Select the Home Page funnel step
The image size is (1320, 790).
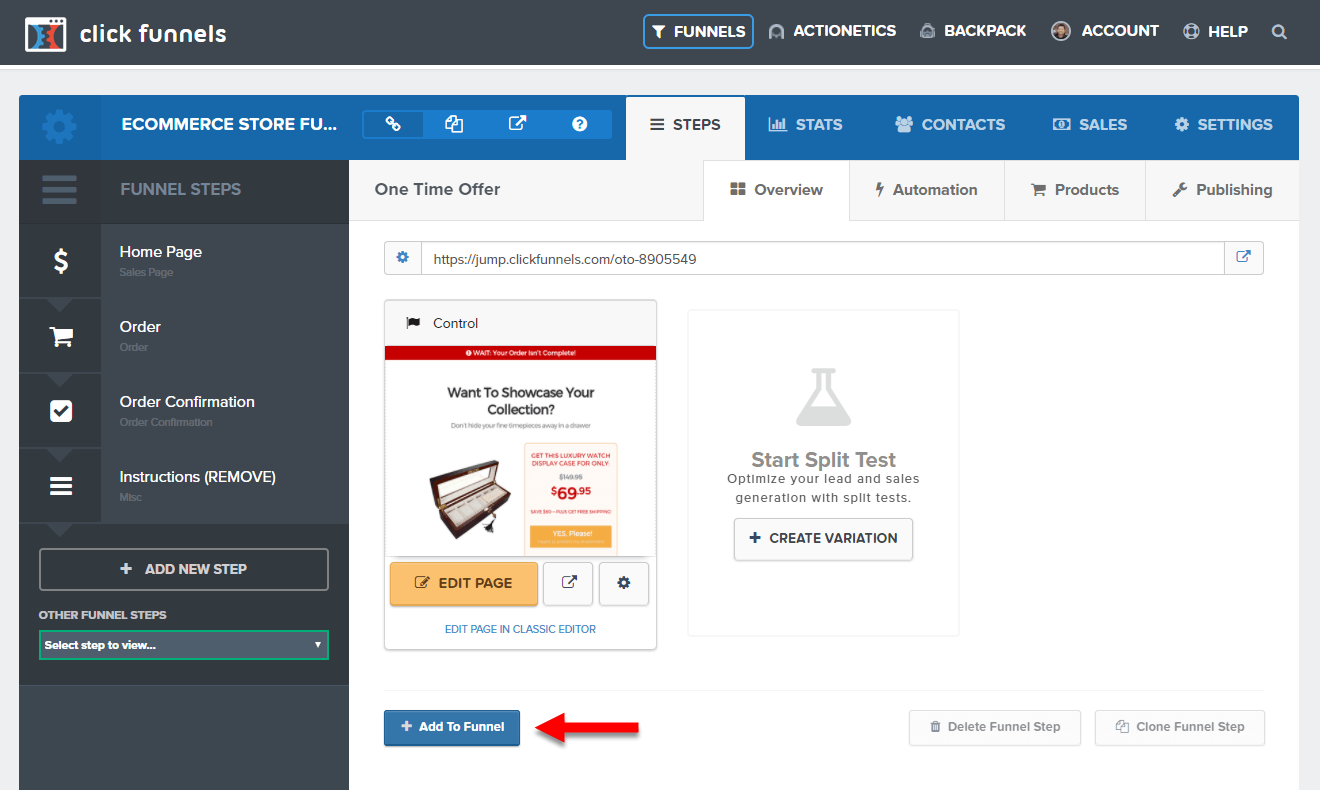[x=184, y=260]
